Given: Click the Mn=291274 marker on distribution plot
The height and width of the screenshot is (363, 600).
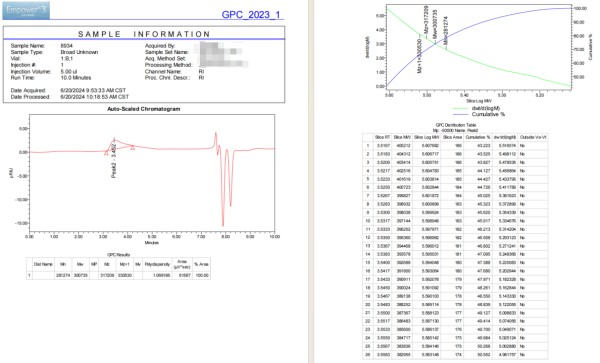Looking at the screenshot, I should (445, 31).
